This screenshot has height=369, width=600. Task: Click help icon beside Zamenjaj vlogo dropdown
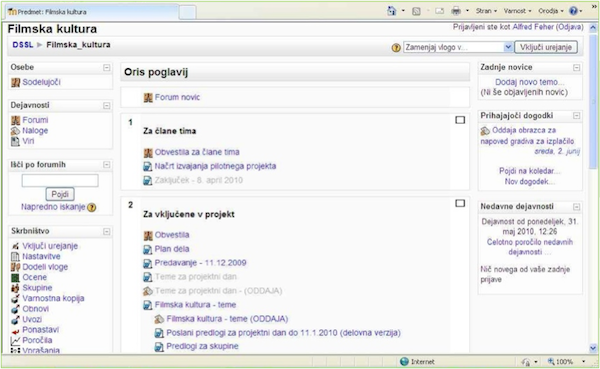pos(396,47)
